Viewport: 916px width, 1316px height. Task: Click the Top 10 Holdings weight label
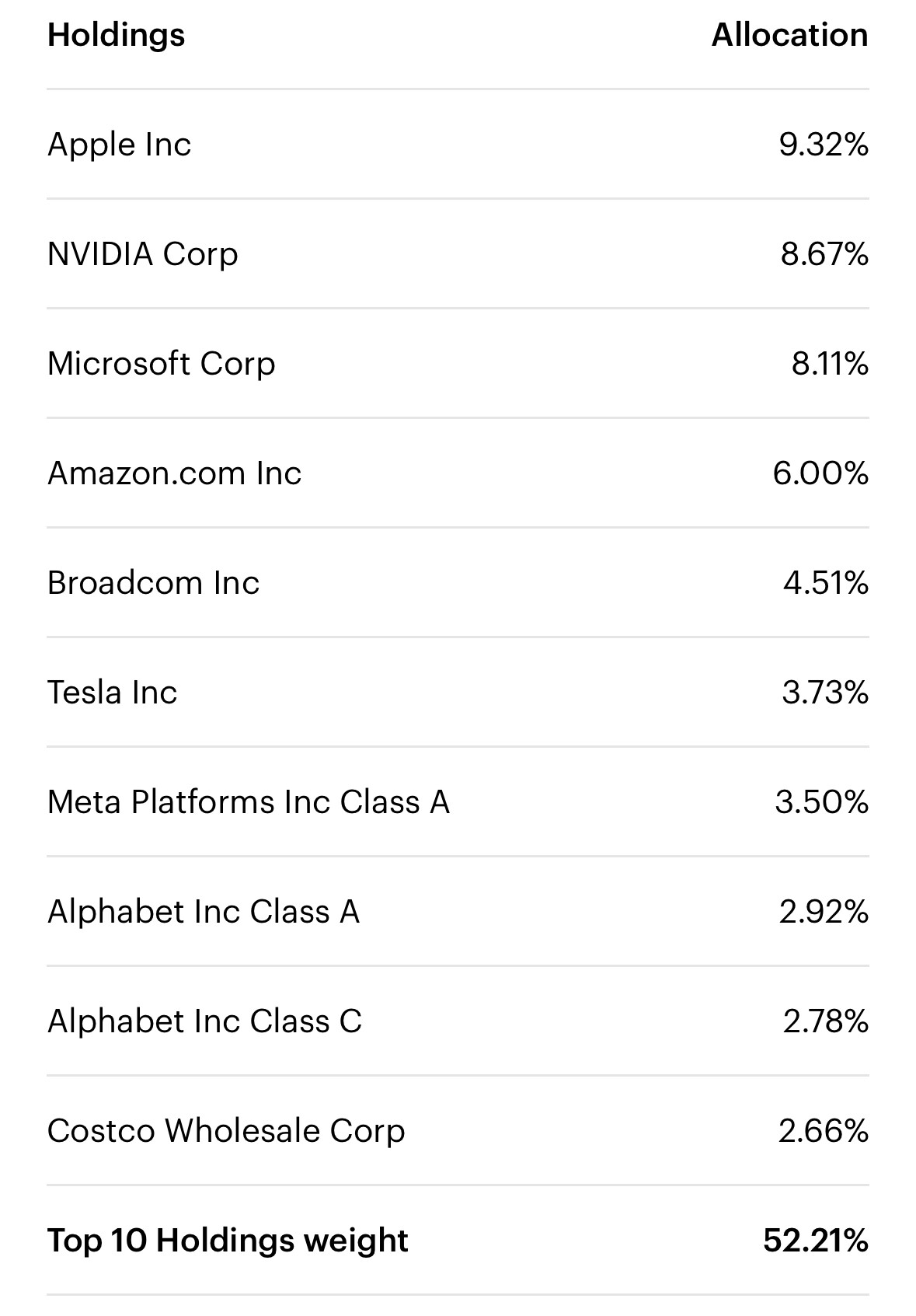tap(228, 1241)
